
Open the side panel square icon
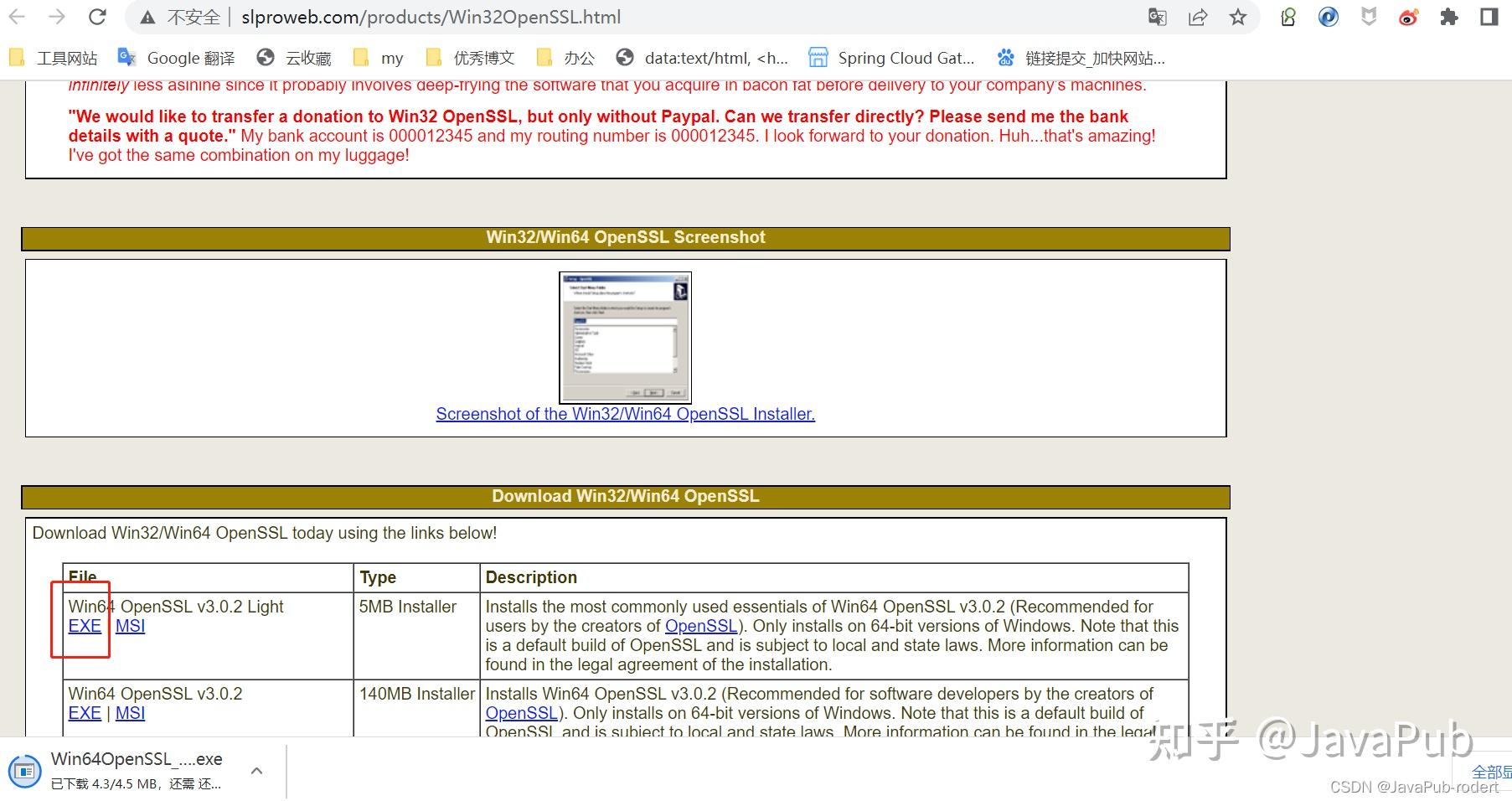(x=1488, y=16)
